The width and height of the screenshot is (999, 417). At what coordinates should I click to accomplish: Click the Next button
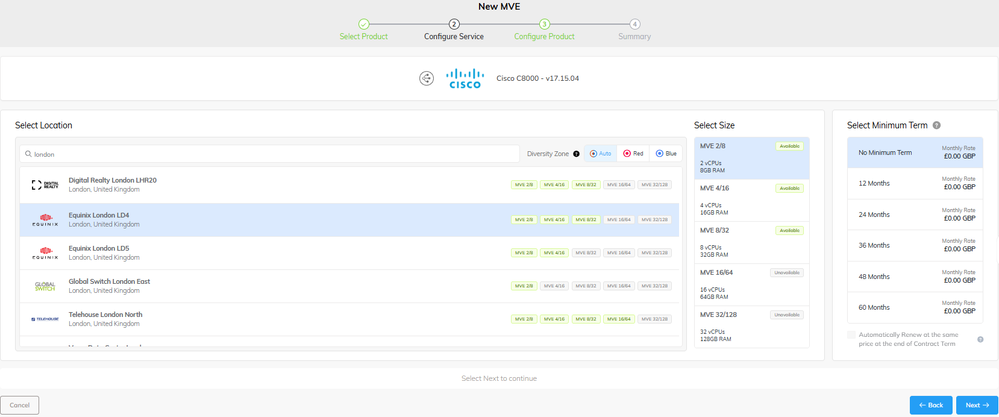click(x=977, y=405)
